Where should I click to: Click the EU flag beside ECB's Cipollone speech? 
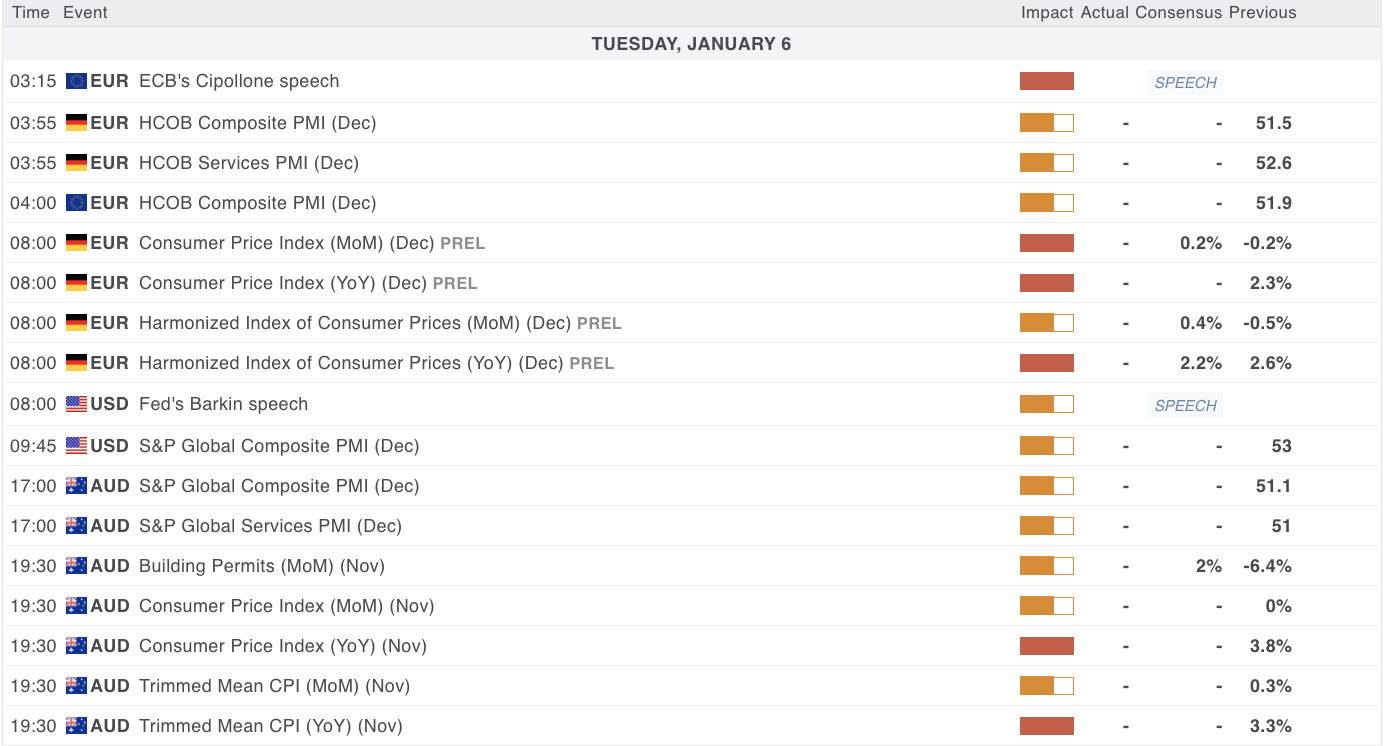point(76,82)
